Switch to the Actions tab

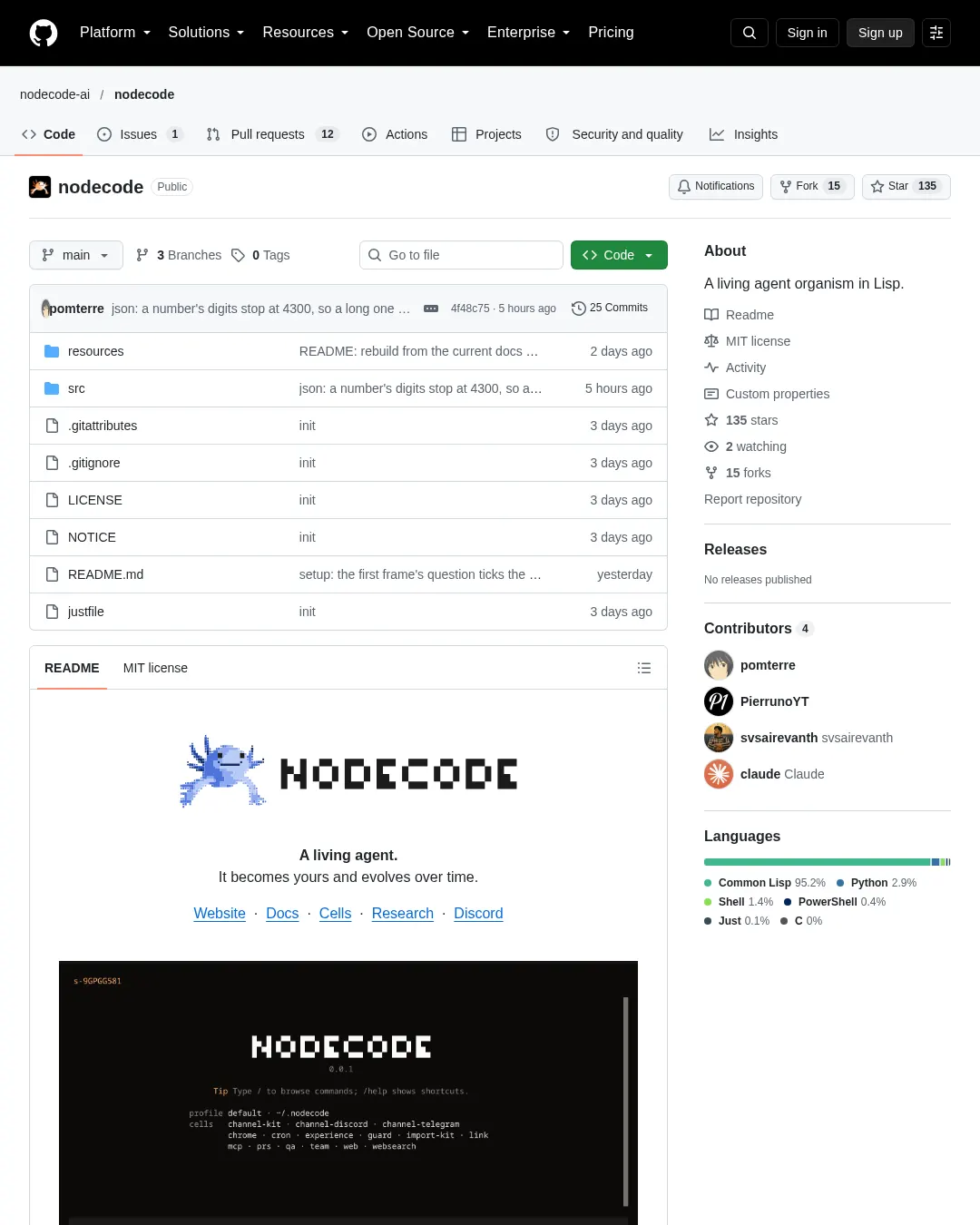click(395, 134)
